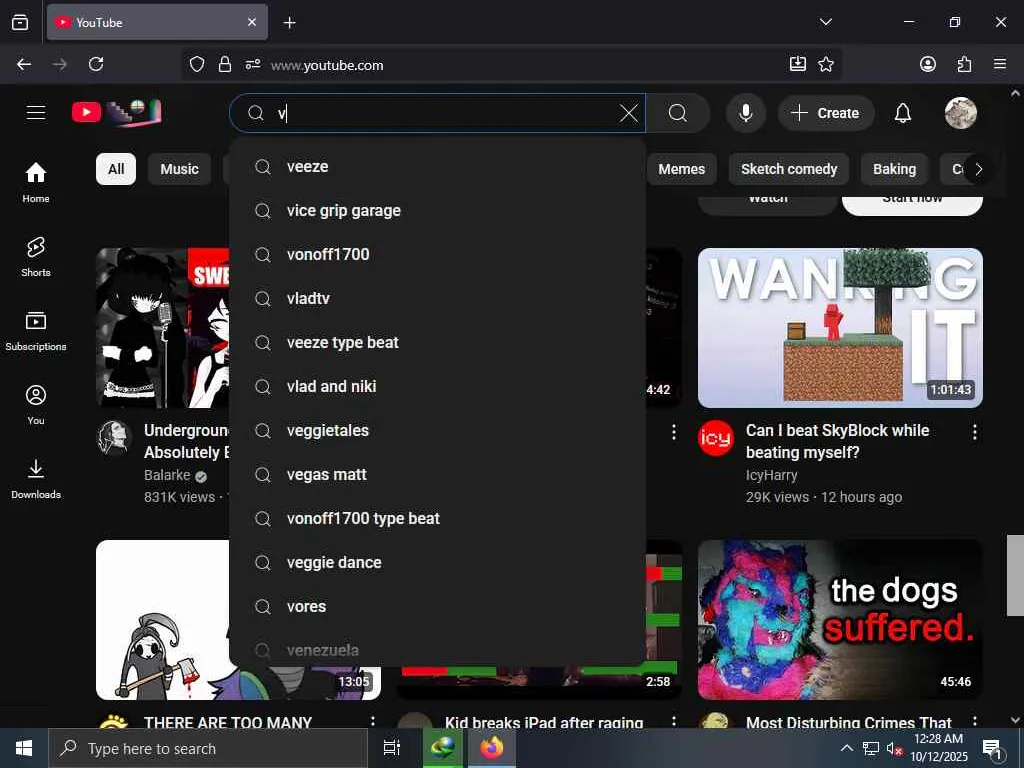Open the IcyHarry channel name link
This screenshot has width=1024, height=768.
[x=771, y=475]
